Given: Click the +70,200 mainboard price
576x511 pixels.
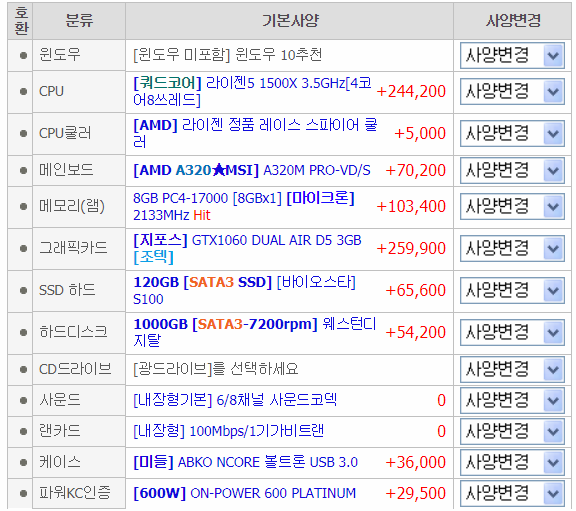Looking at the screenshot, I should click(x=415, y=170).
